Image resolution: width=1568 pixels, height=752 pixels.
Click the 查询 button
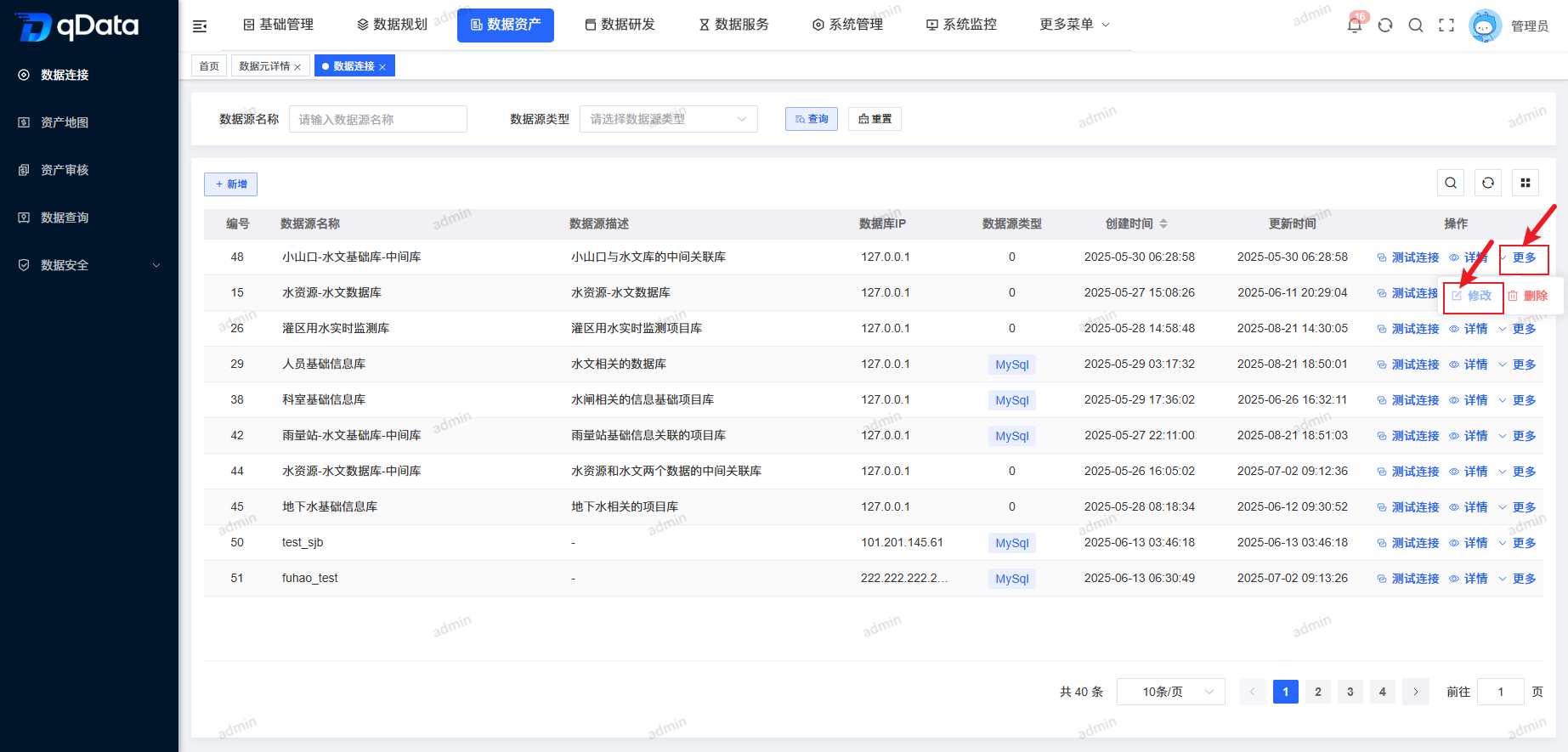(812, 119)
